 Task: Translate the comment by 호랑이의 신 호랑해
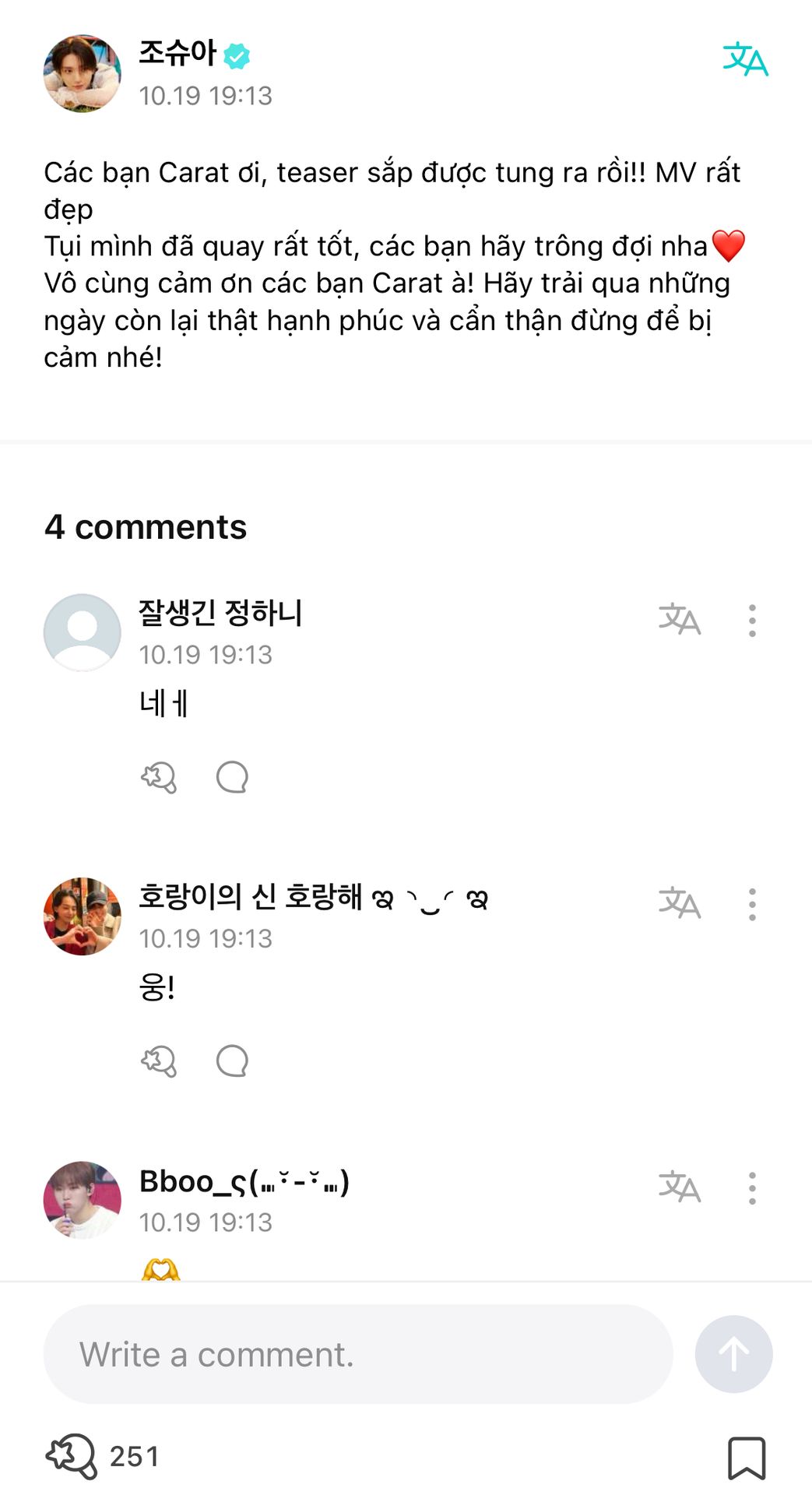[x=680, y=903]
